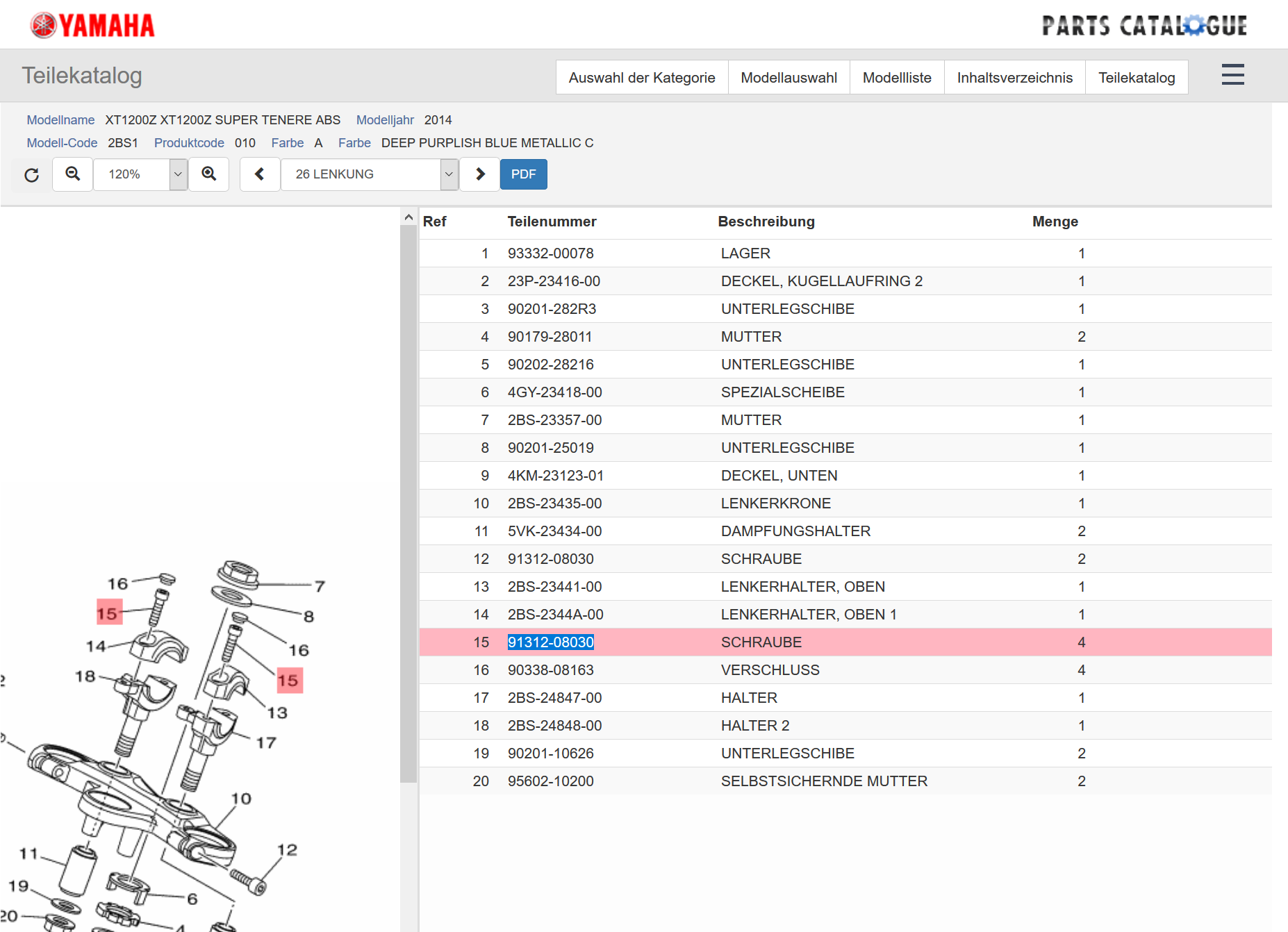Click the reload diagram icon
The image size is (1288, 932).
click(x=32, y=175)
